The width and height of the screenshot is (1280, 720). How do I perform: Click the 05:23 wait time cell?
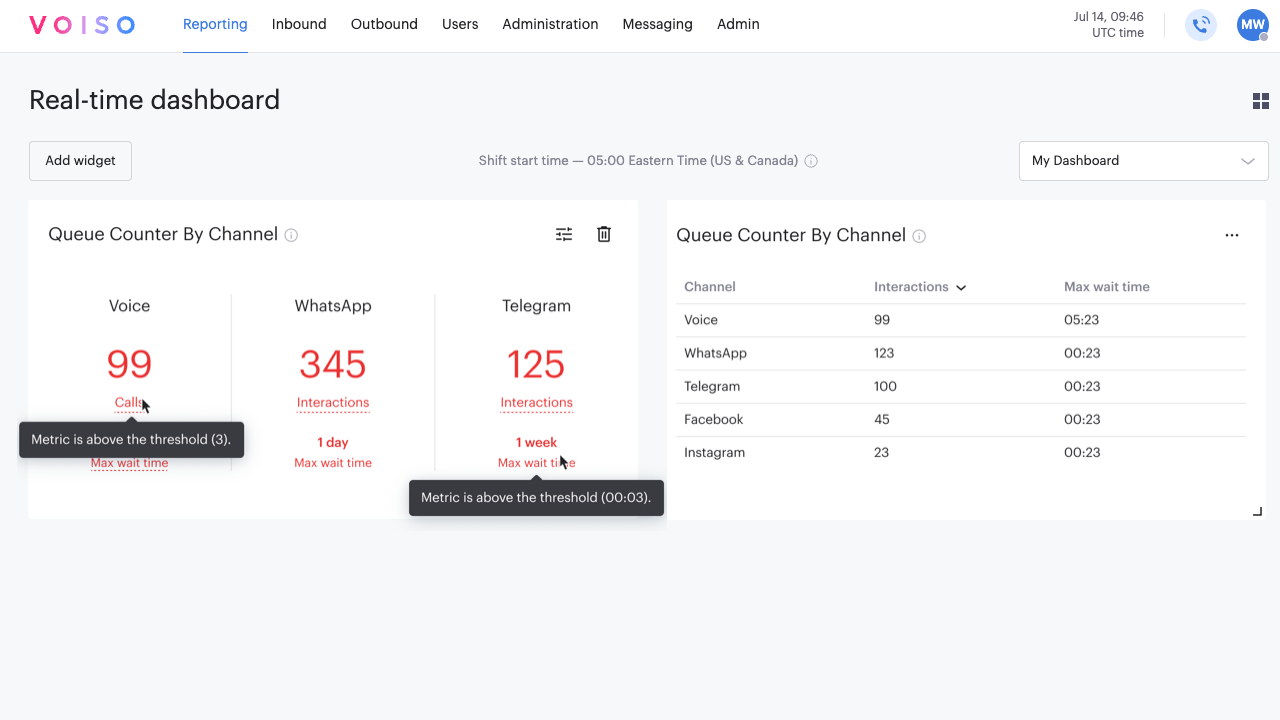[1082, 320]
